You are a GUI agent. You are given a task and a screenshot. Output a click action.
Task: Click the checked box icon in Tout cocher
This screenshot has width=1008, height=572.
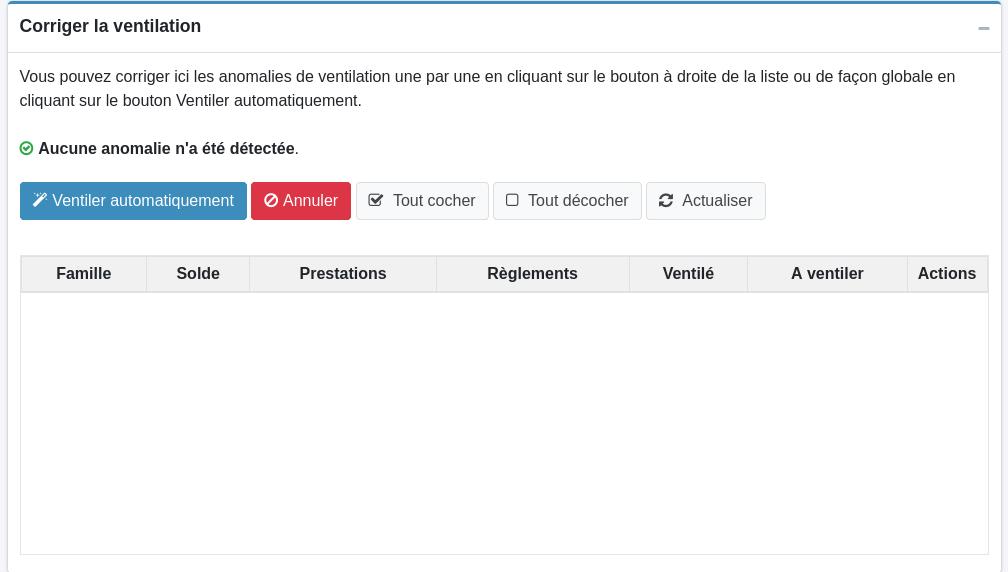pyautogui.click(x=376, y=200)
